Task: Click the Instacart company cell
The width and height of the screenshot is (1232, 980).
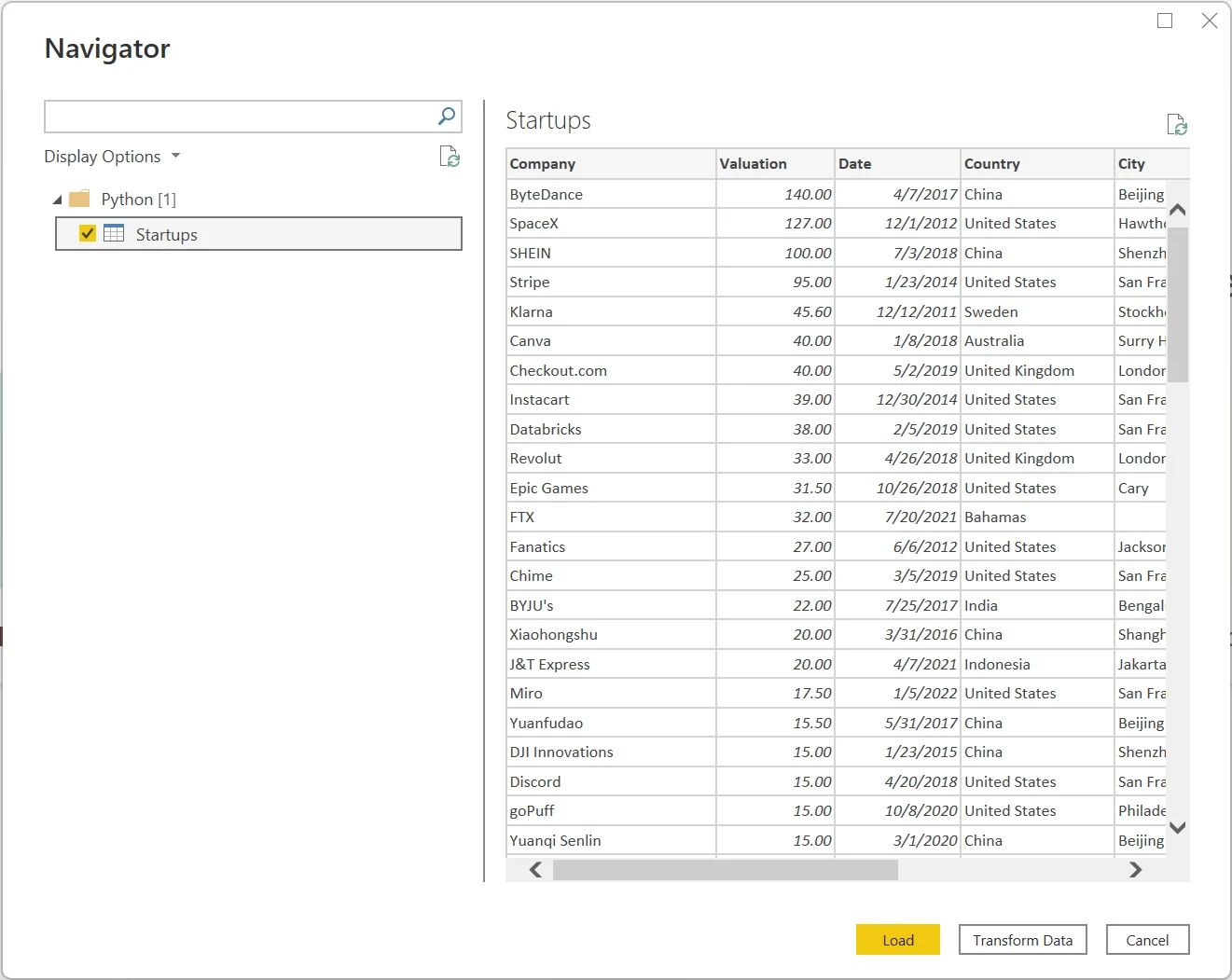Action: (x=611, y=400)
